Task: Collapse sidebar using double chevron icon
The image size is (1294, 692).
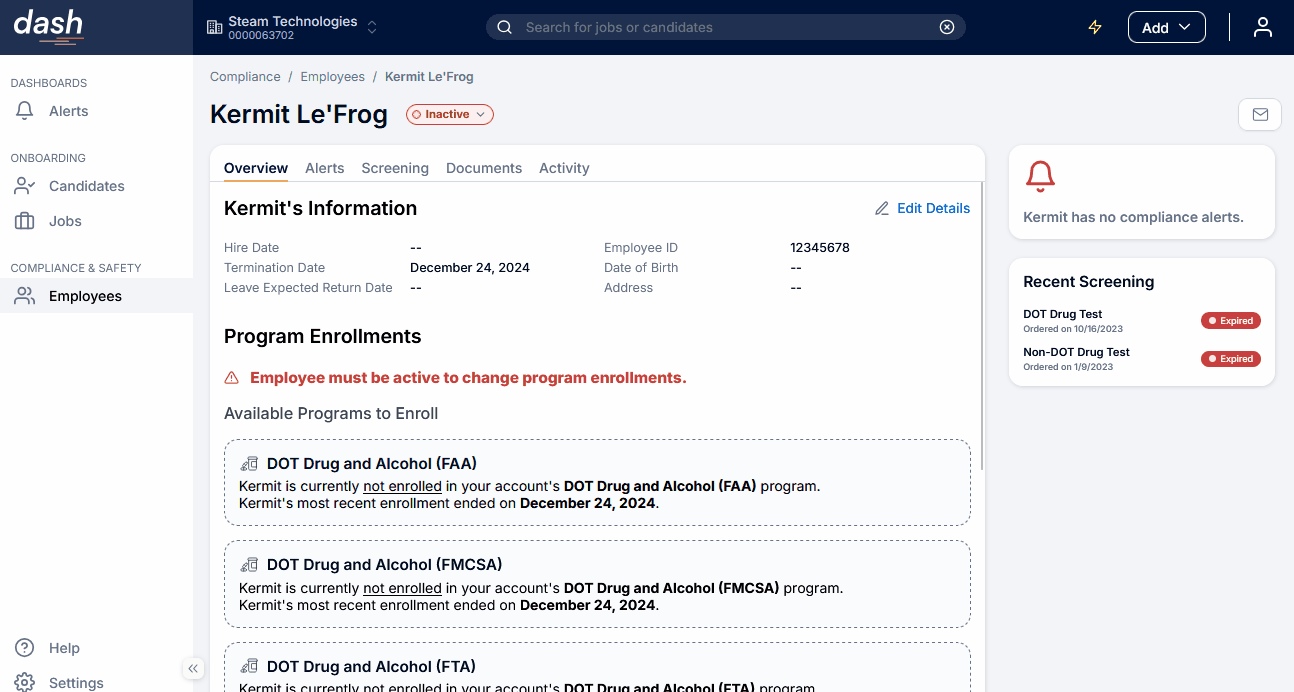Action: pyautogui.click(x=193, y=668)
